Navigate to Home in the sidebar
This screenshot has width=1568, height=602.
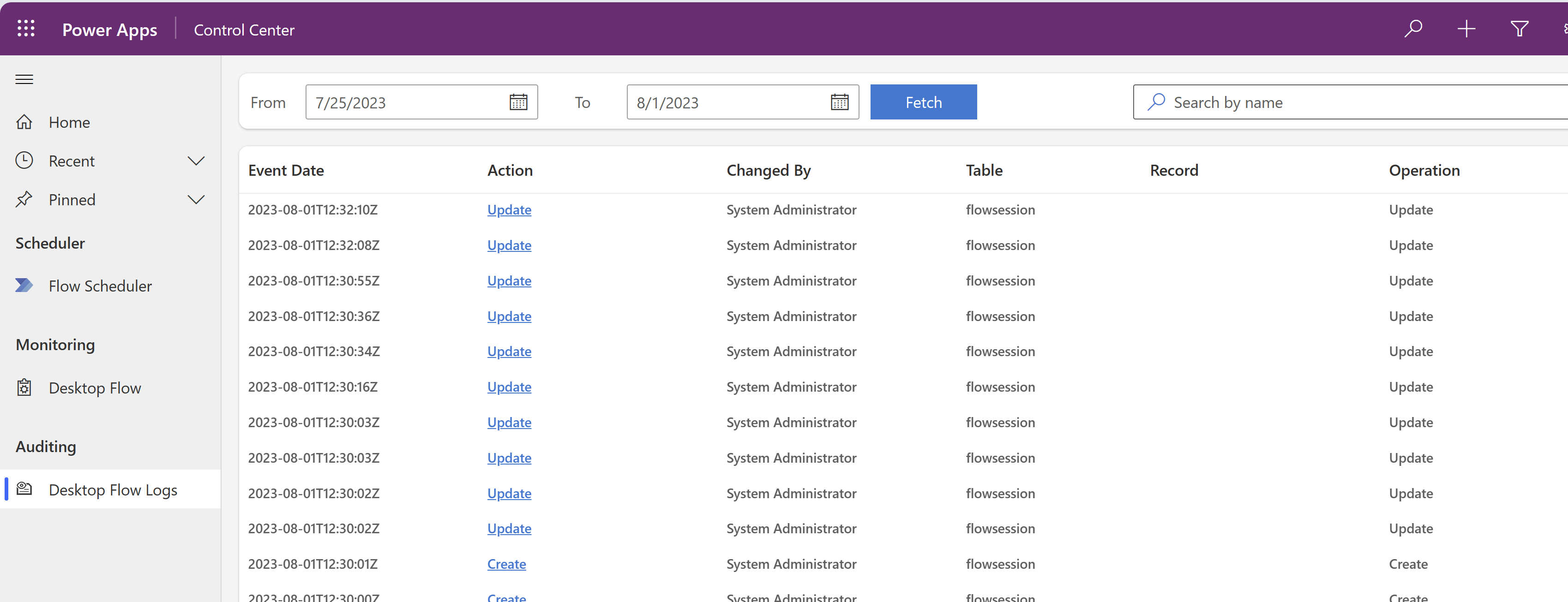click(x=69, y=122)
